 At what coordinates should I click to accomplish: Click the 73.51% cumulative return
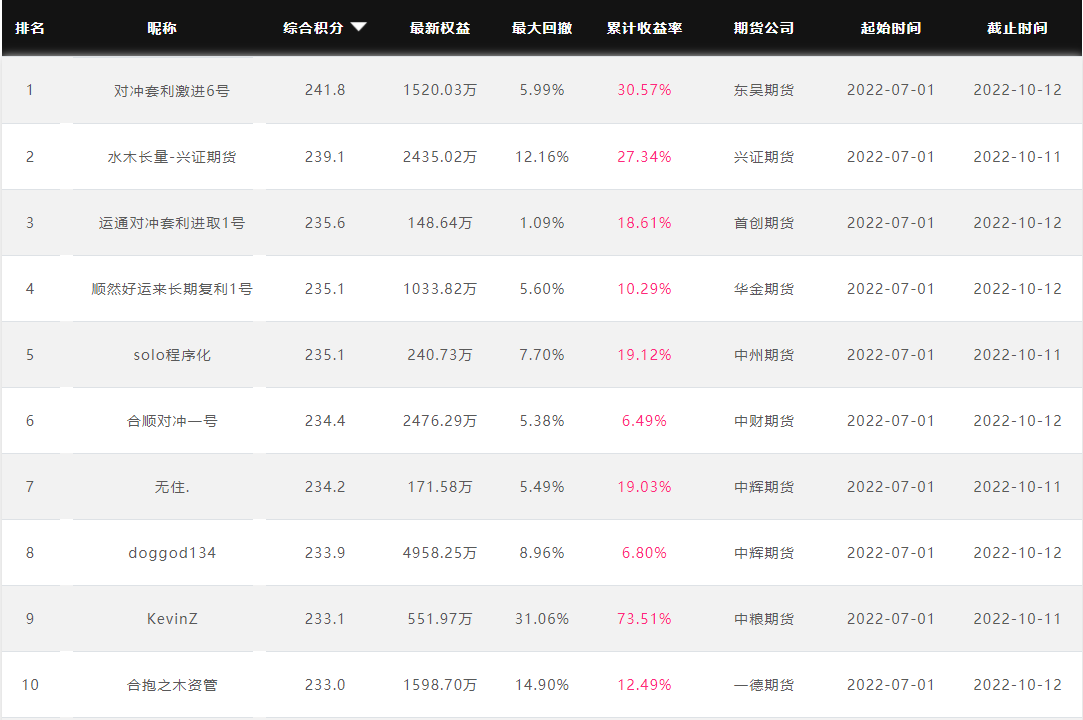[644, 618]
